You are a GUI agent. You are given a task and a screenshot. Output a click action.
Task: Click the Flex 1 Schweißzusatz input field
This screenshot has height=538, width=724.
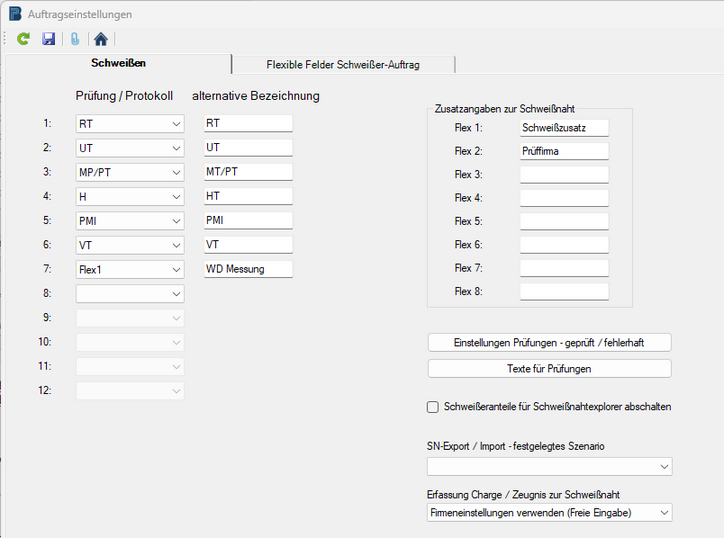[564, 128]
